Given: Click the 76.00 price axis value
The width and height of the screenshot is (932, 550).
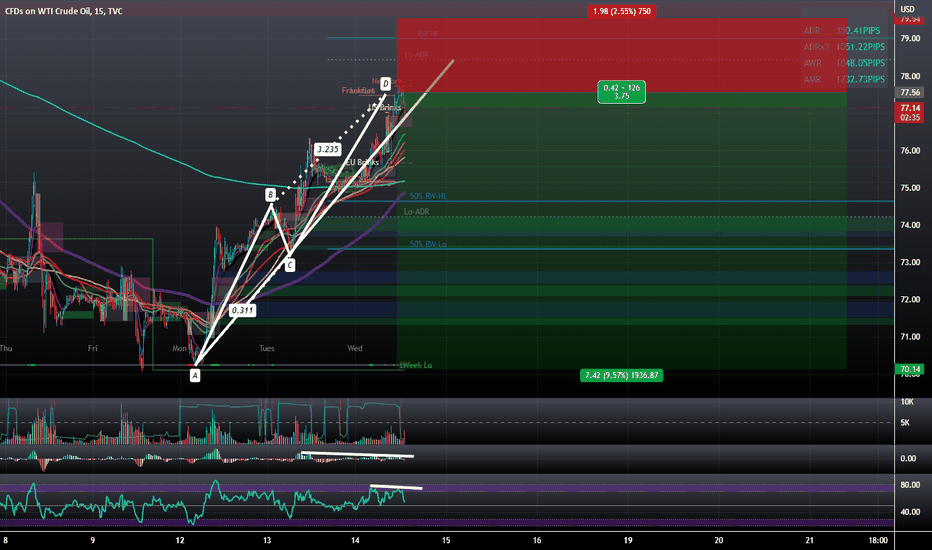Looking at the screenshot, I should pos(910,150).
